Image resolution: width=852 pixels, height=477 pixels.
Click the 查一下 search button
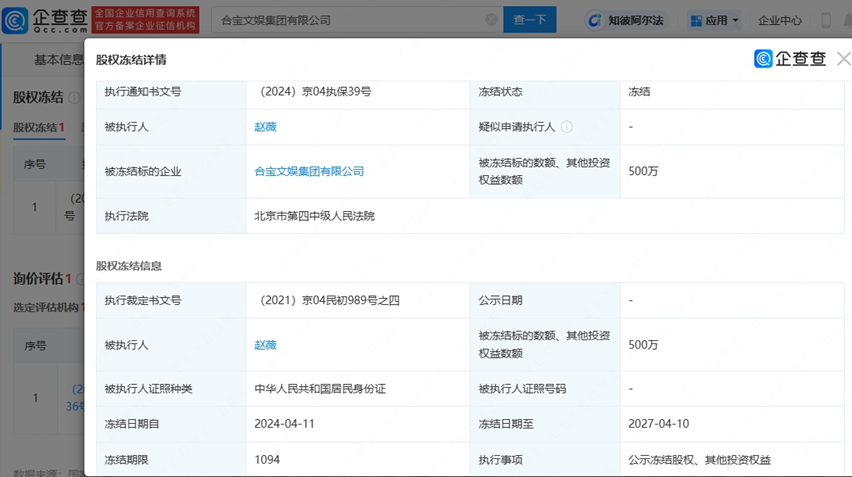pyautogui.click(x=529, y=20)
